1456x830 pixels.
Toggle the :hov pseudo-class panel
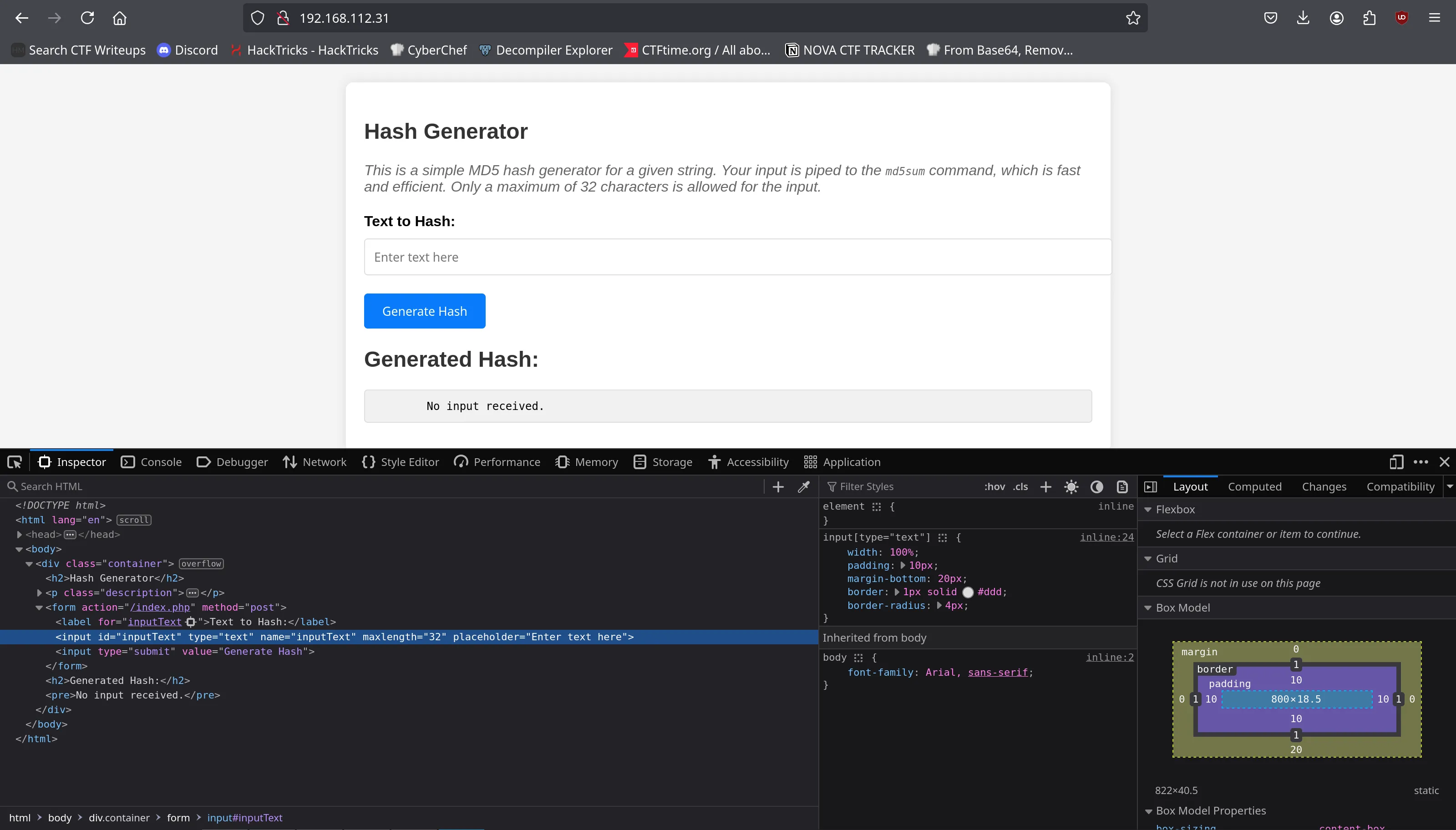995,486
